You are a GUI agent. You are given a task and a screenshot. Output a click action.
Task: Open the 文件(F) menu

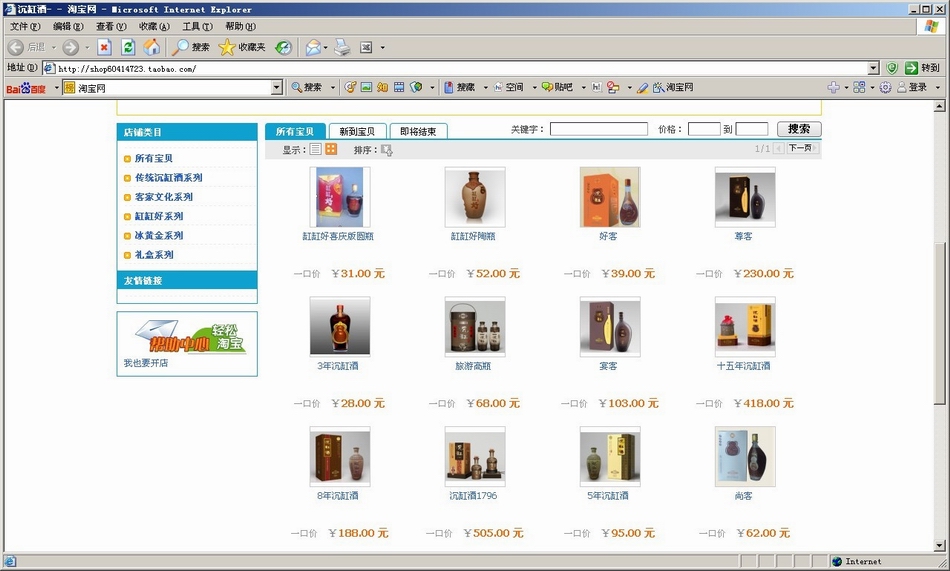(25, 26)
